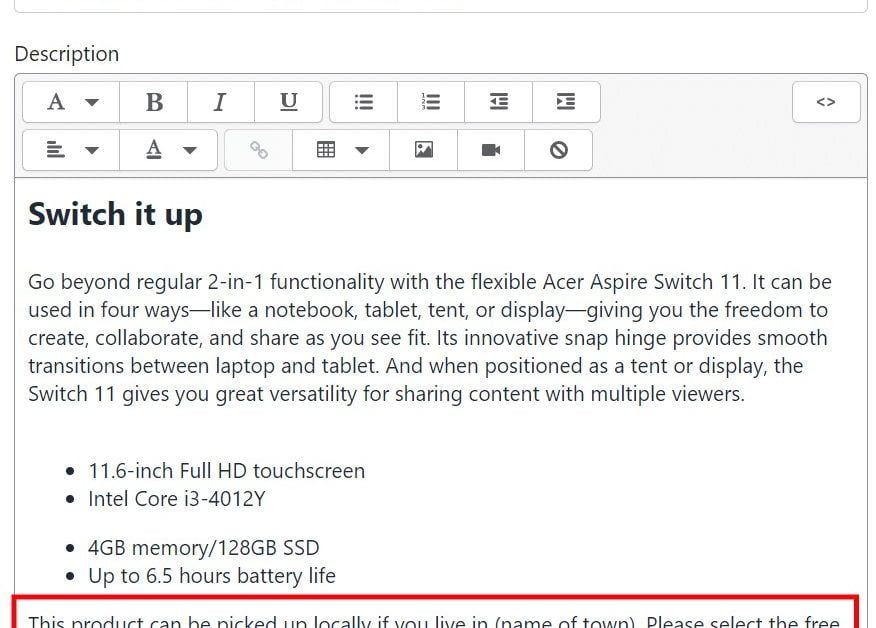The width and height of the screenshot is (876, 628).
Task: Click the 'Switch it up' heading
Action: (x=115, y=215)
